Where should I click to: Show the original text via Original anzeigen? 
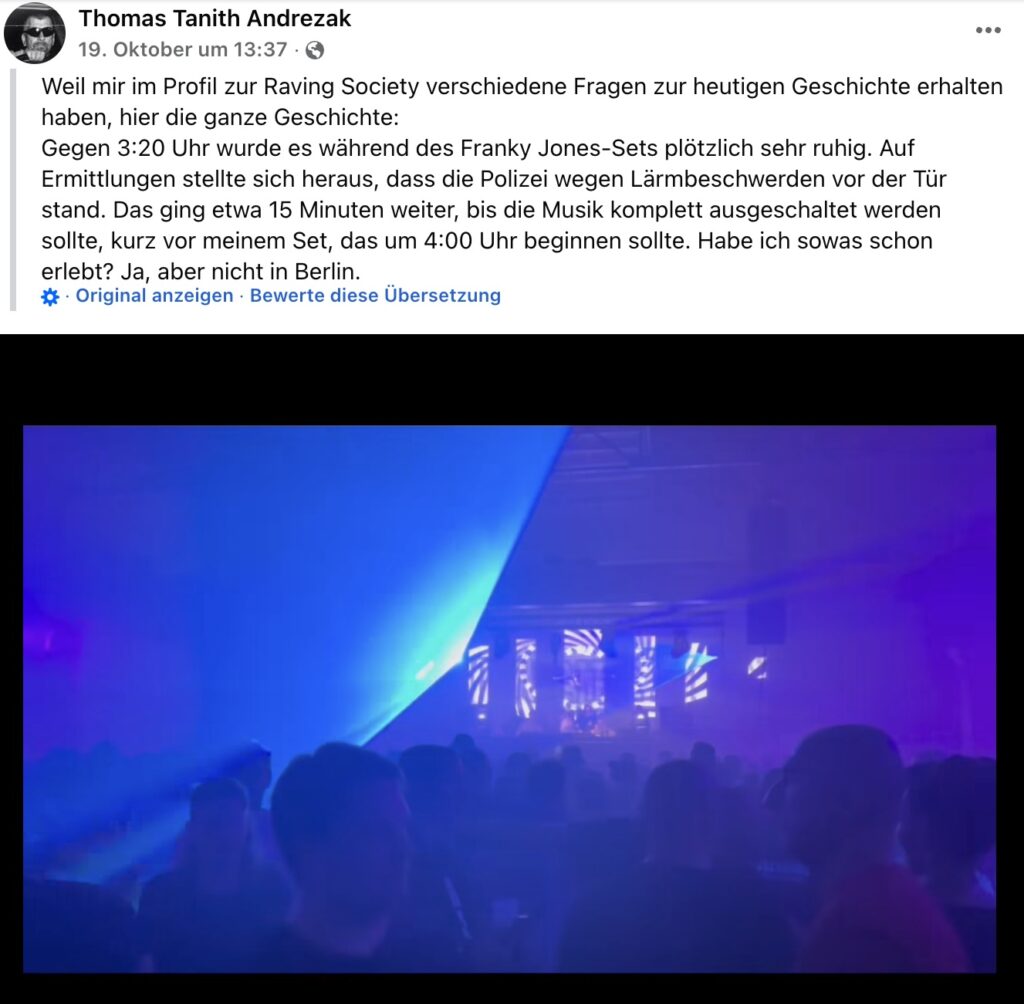point(154,295)
